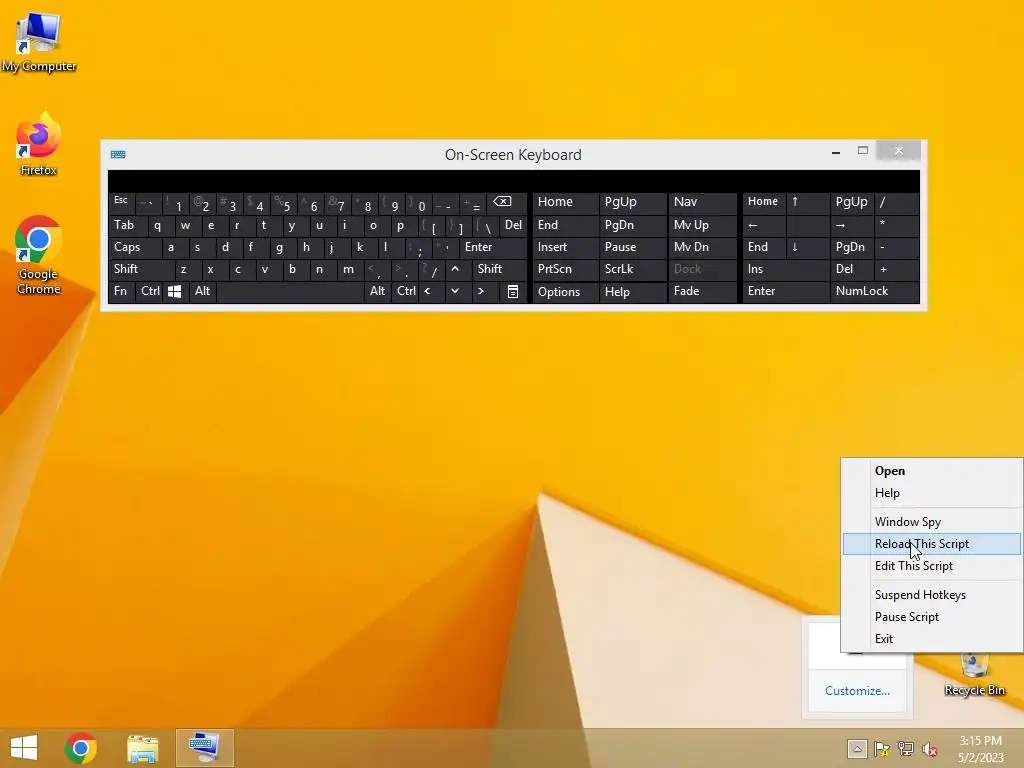1024x768 pixels.
Task: Toggle the Fn key
Action: click(x=122, y=292)
